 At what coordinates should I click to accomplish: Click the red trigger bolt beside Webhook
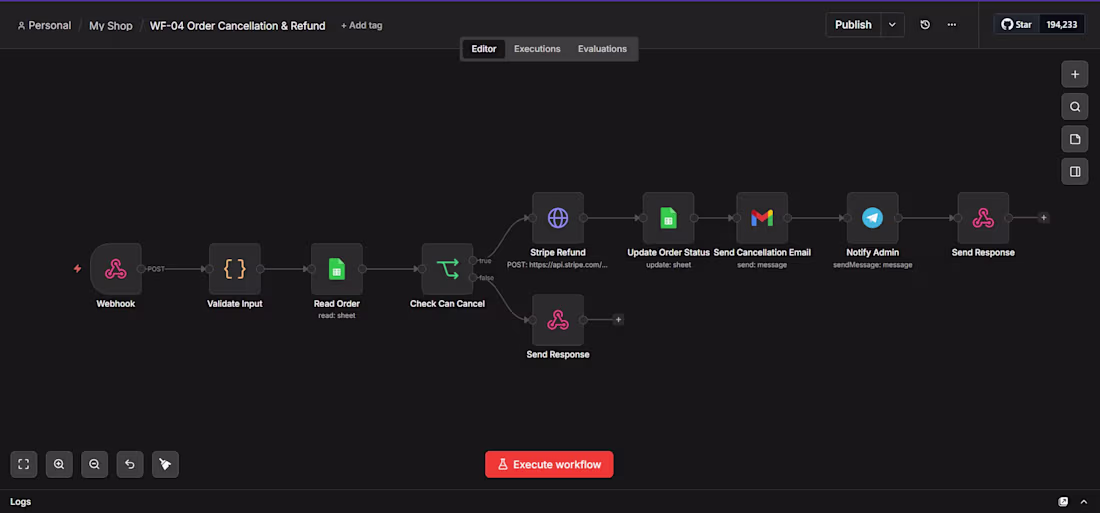[77, 269]
